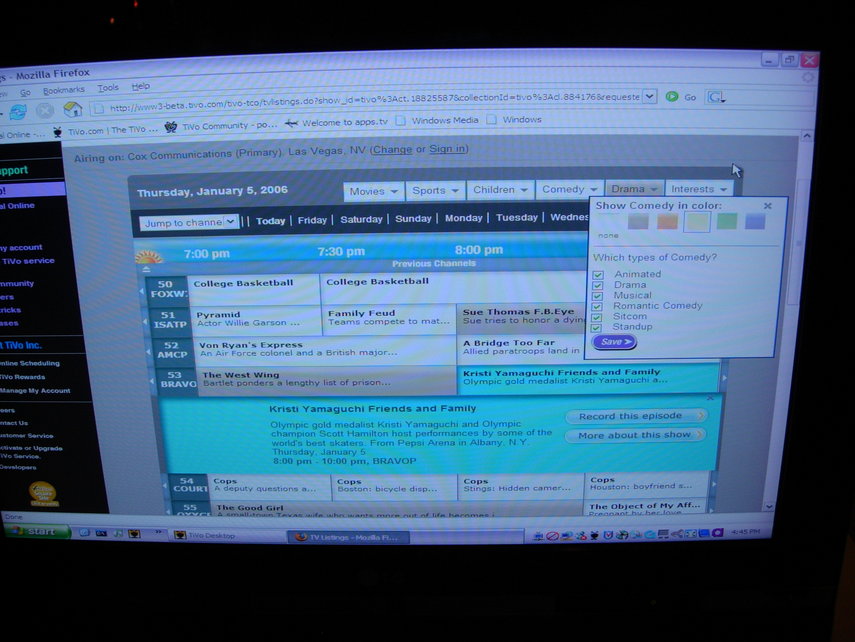This screenshot has height=642, width=855.
Task: Switch to TV Listings Firefox taskbar item
Action: point(348,537)
